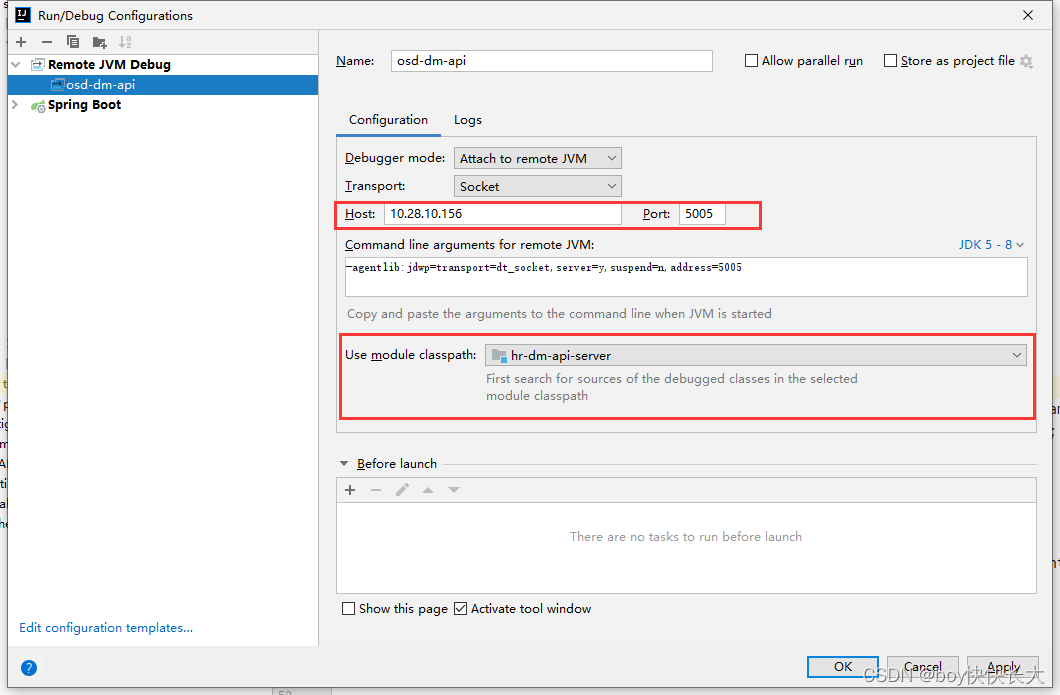
Task: Switch to the Configuration tab
Action: (388, 120)
